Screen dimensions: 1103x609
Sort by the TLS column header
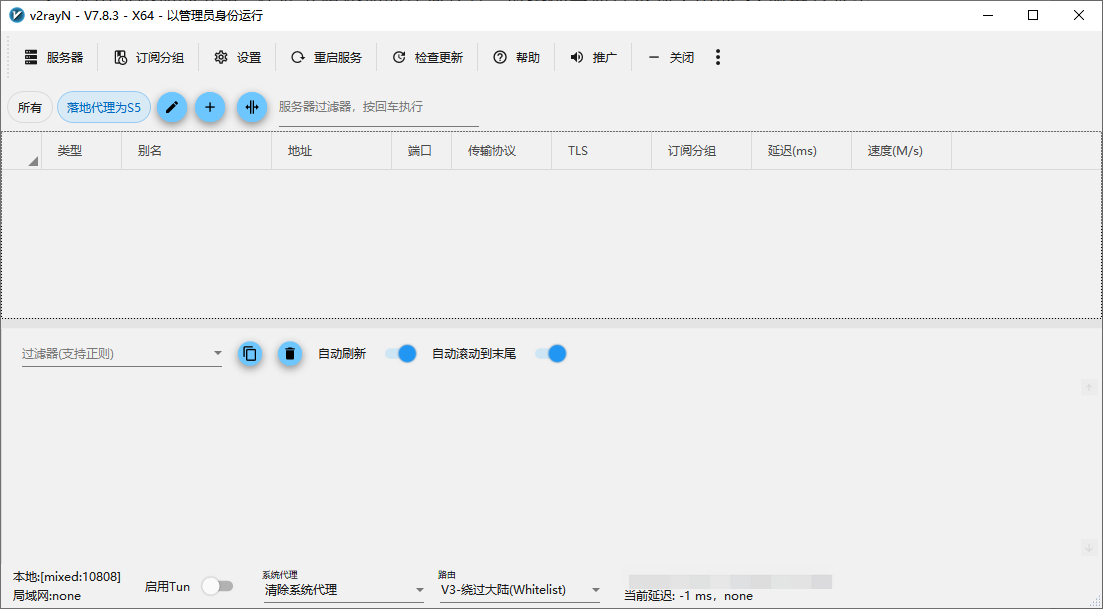[601, 151]
